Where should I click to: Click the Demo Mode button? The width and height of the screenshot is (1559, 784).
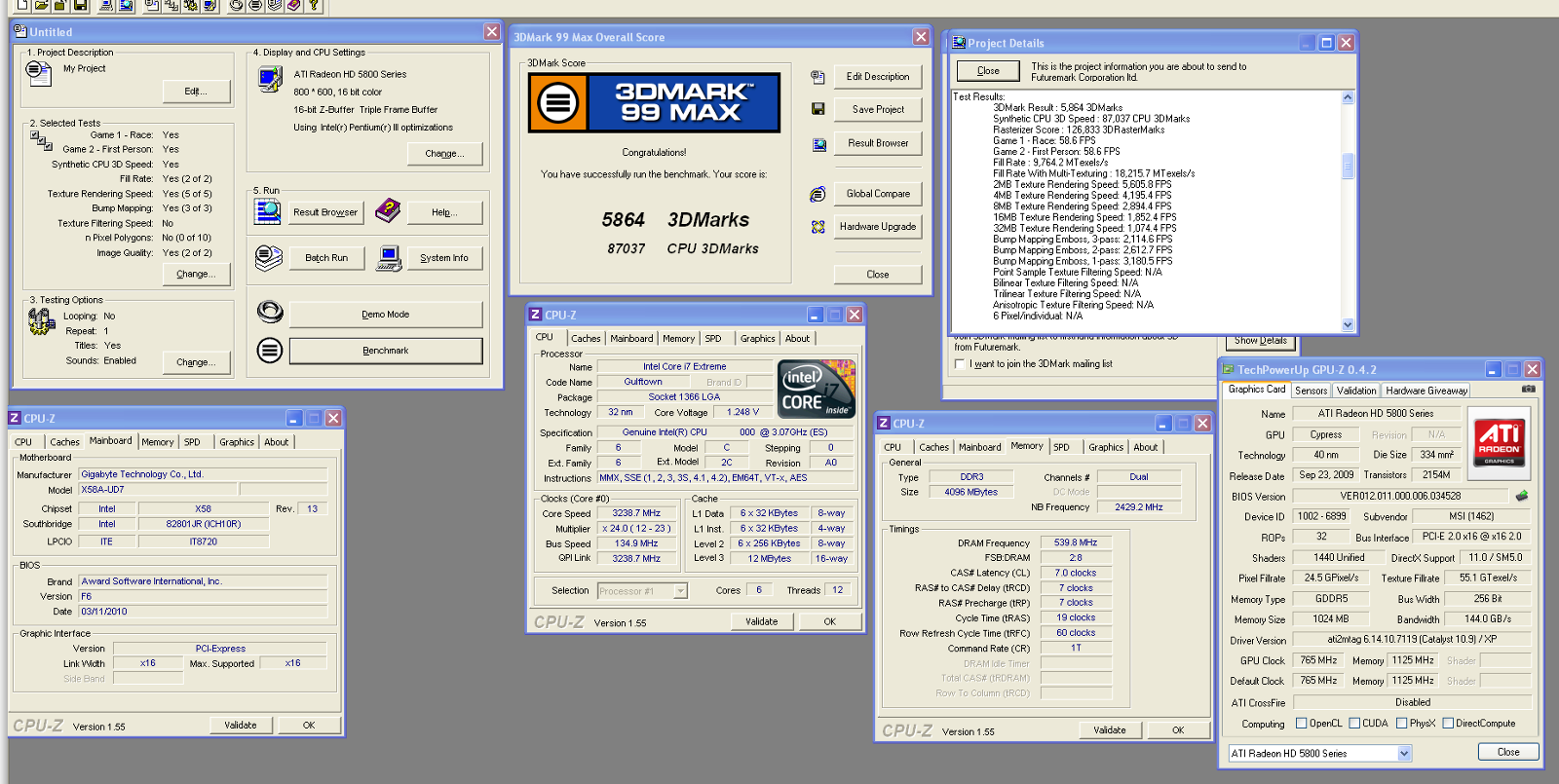point(386,315)
